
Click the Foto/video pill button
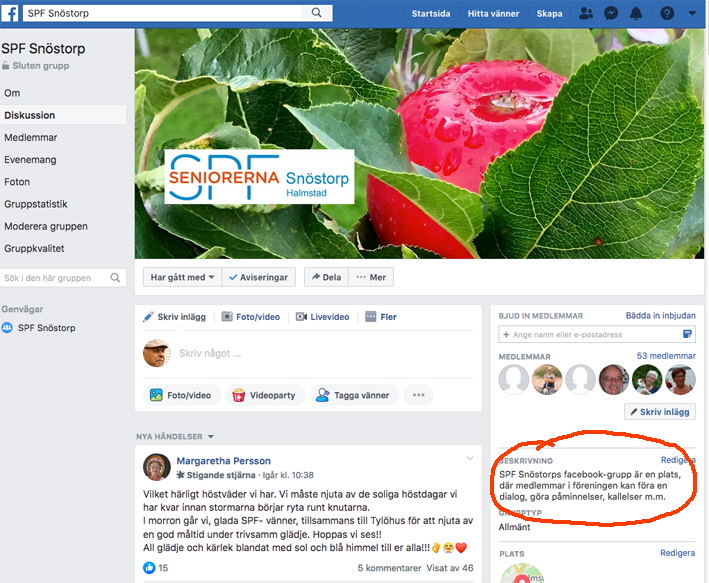click(181, 395)
